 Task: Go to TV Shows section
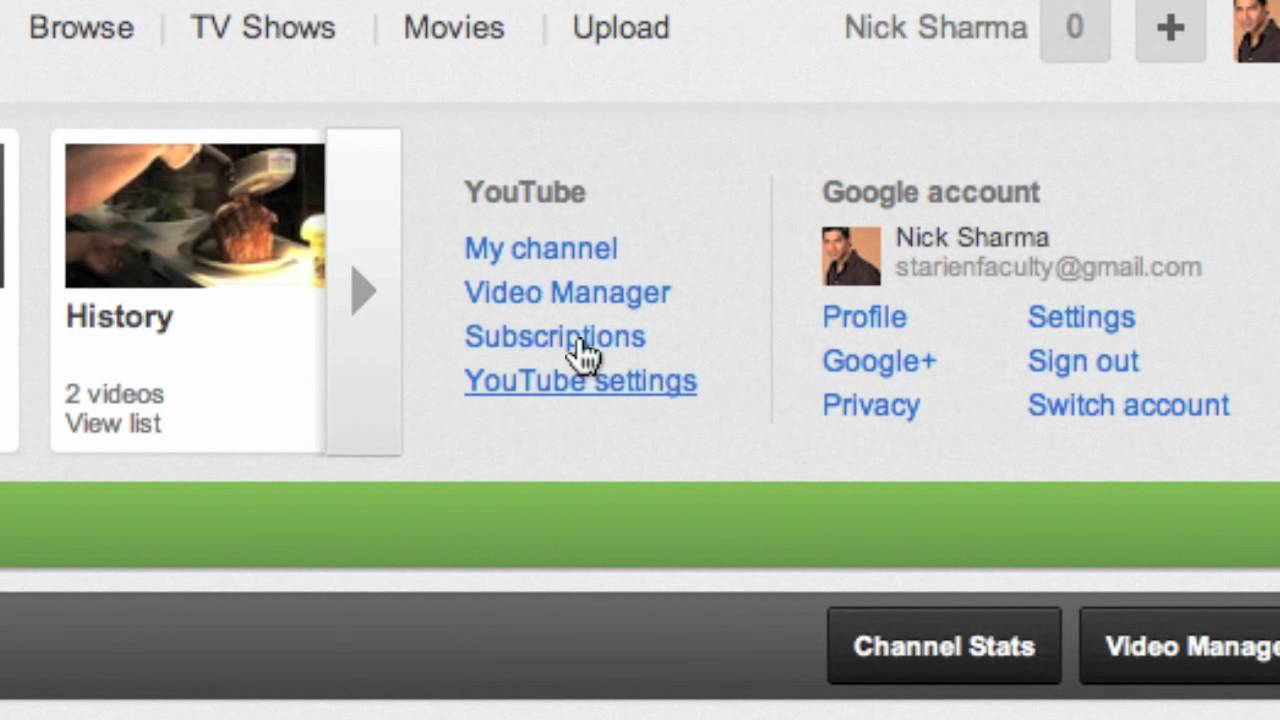[263, 28]
